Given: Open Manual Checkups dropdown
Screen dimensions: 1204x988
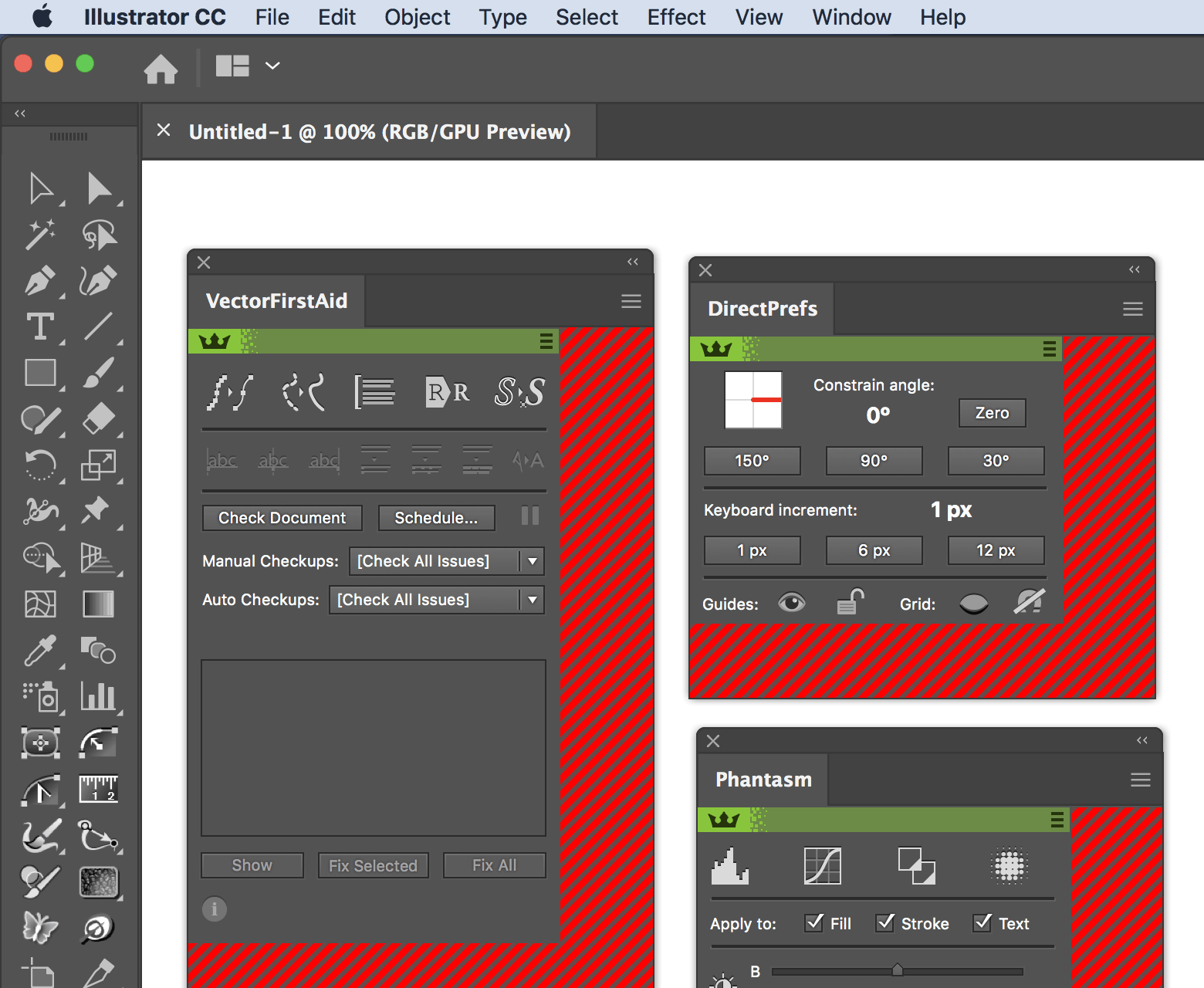Looking at the screenshot, I should click(x=532, y=561).
